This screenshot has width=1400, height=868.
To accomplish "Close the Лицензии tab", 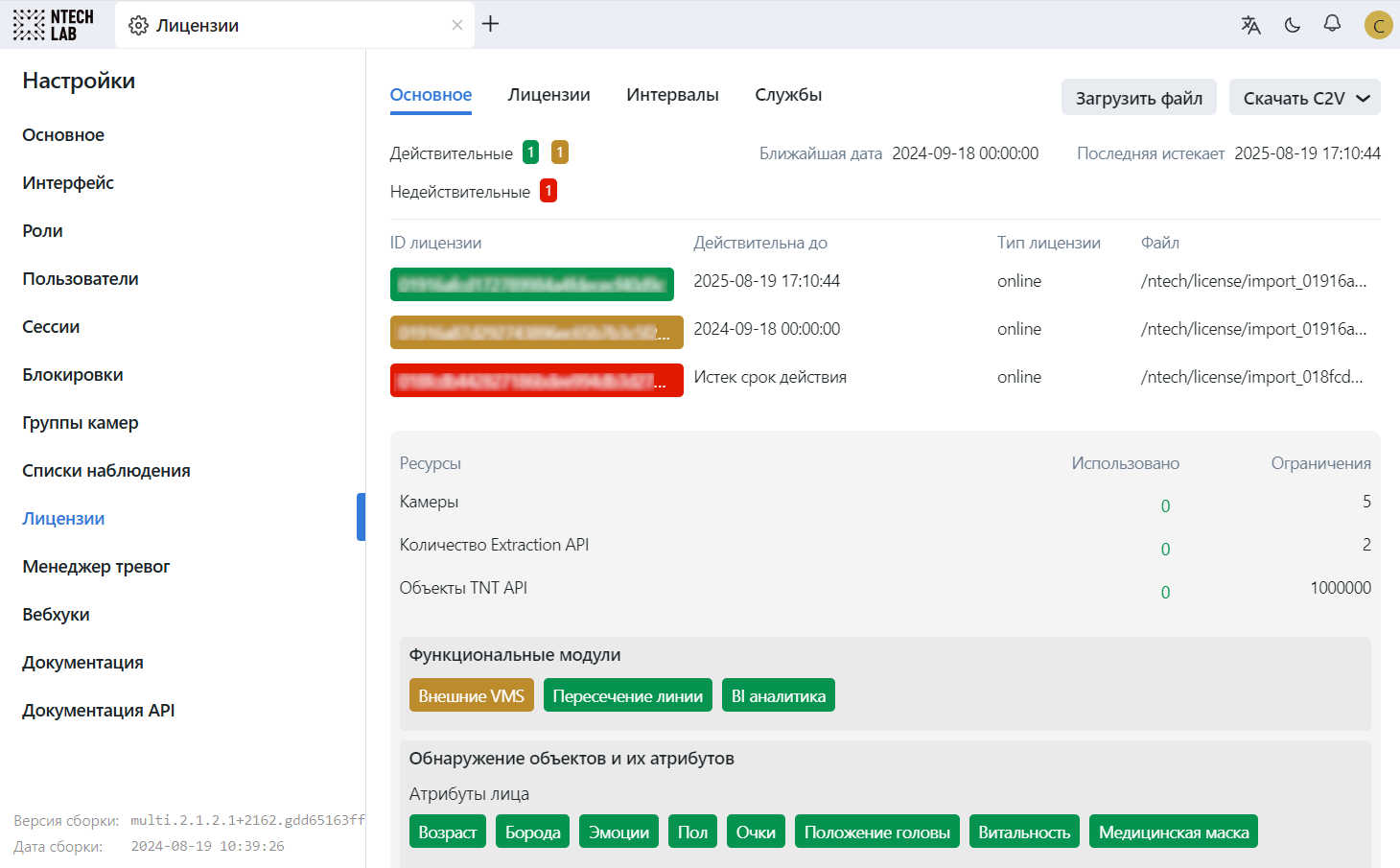I will (x=457, y=25).
